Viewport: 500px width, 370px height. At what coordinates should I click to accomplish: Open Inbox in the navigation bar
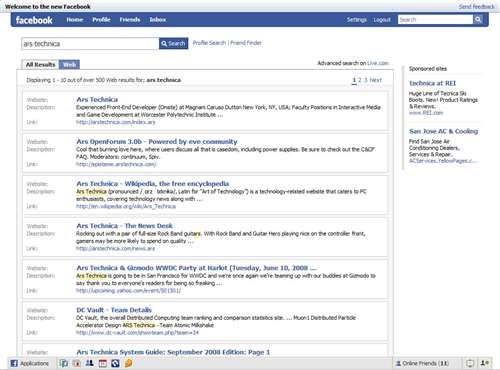pyautogui.click(x=158, y=20)
